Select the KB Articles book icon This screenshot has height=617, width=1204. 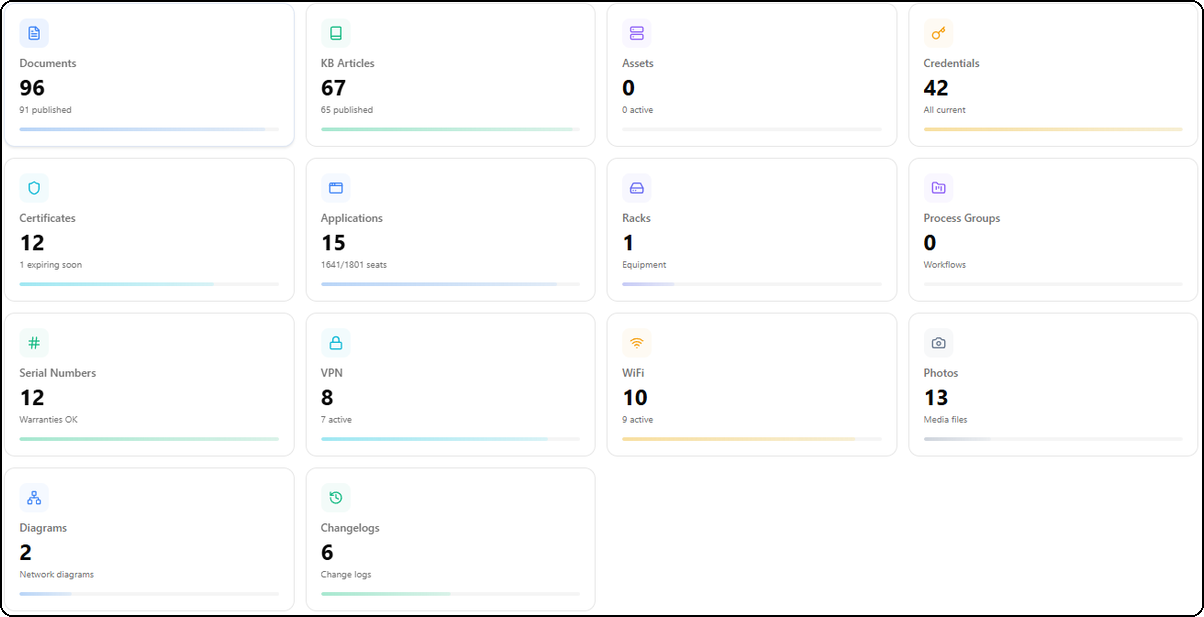pyautogui.click(x=336, y=33)
